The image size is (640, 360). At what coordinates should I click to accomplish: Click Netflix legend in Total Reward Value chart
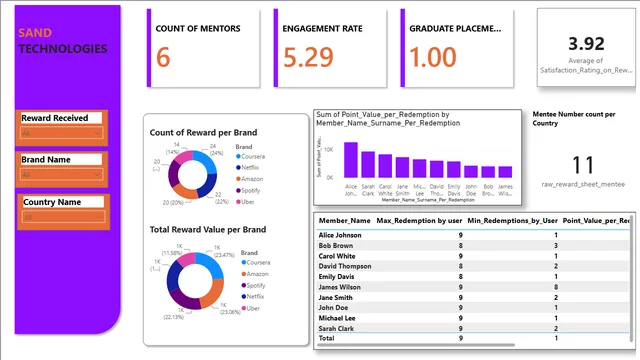pyautogui.click(x=253, y=296)
